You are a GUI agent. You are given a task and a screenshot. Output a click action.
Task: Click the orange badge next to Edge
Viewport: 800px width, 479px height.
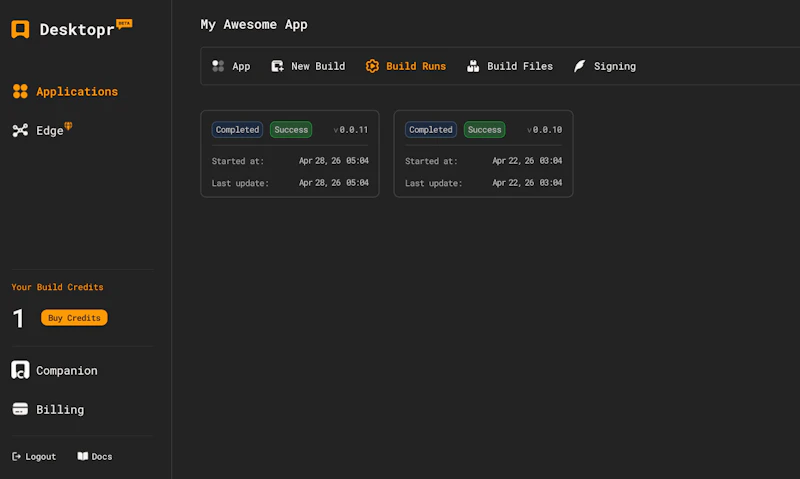tap(68, 125)
